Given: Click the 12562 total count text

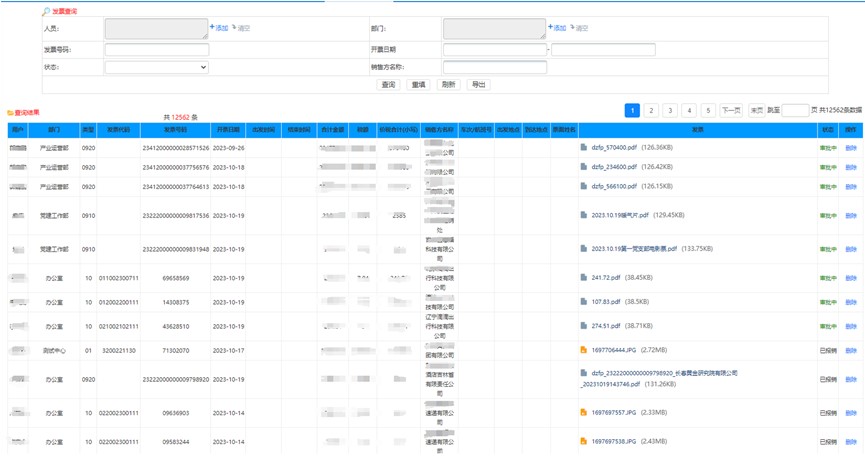Looking at the screenshot, I should (180, 118).
